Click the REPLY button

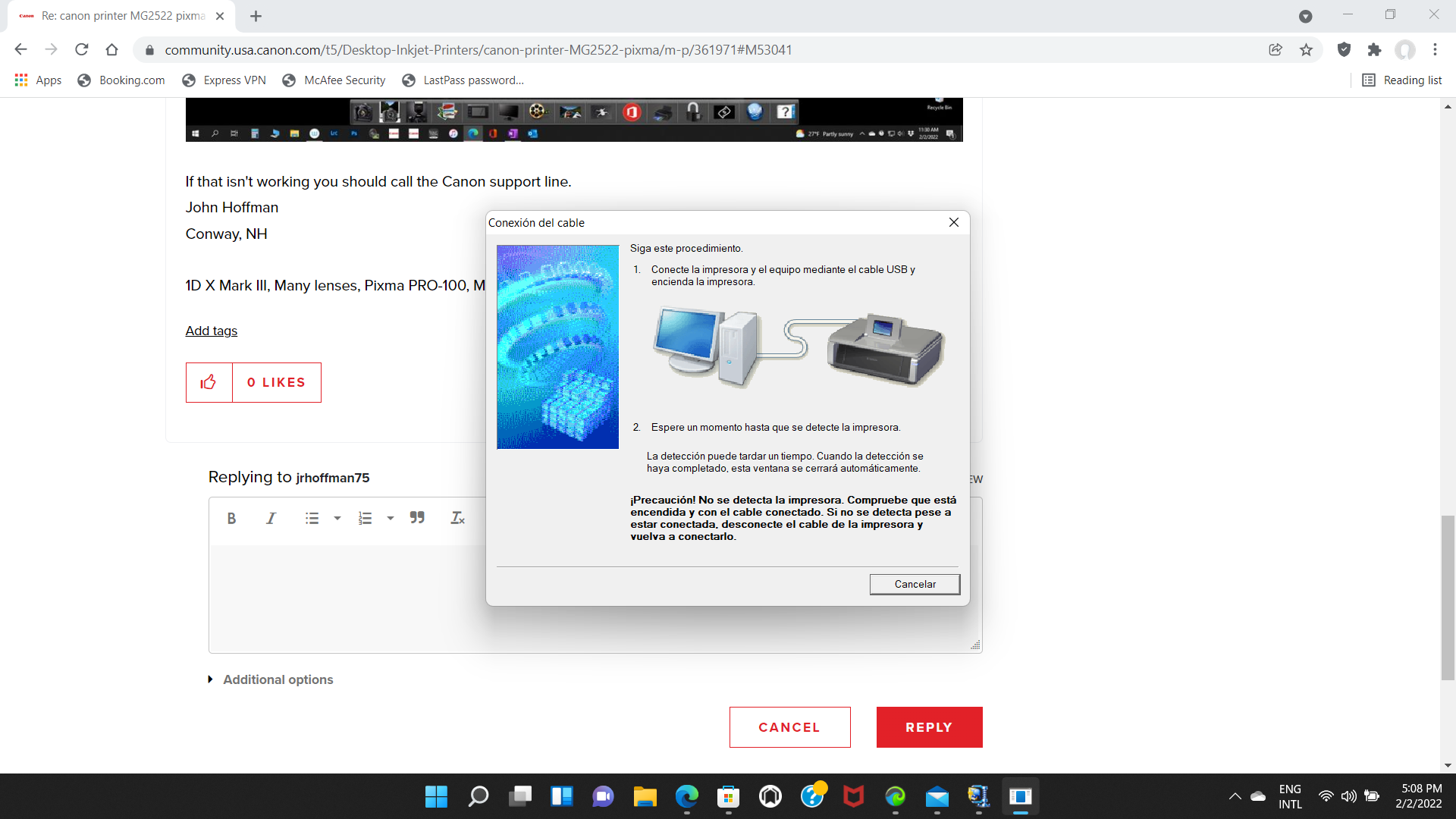coord(929,726)
